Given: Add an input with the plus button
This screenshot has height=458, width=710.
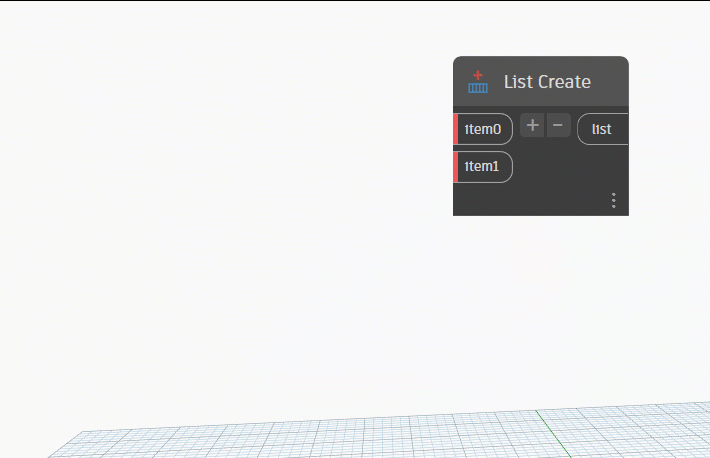Looking at the screenshot, I should click(533, 126).
